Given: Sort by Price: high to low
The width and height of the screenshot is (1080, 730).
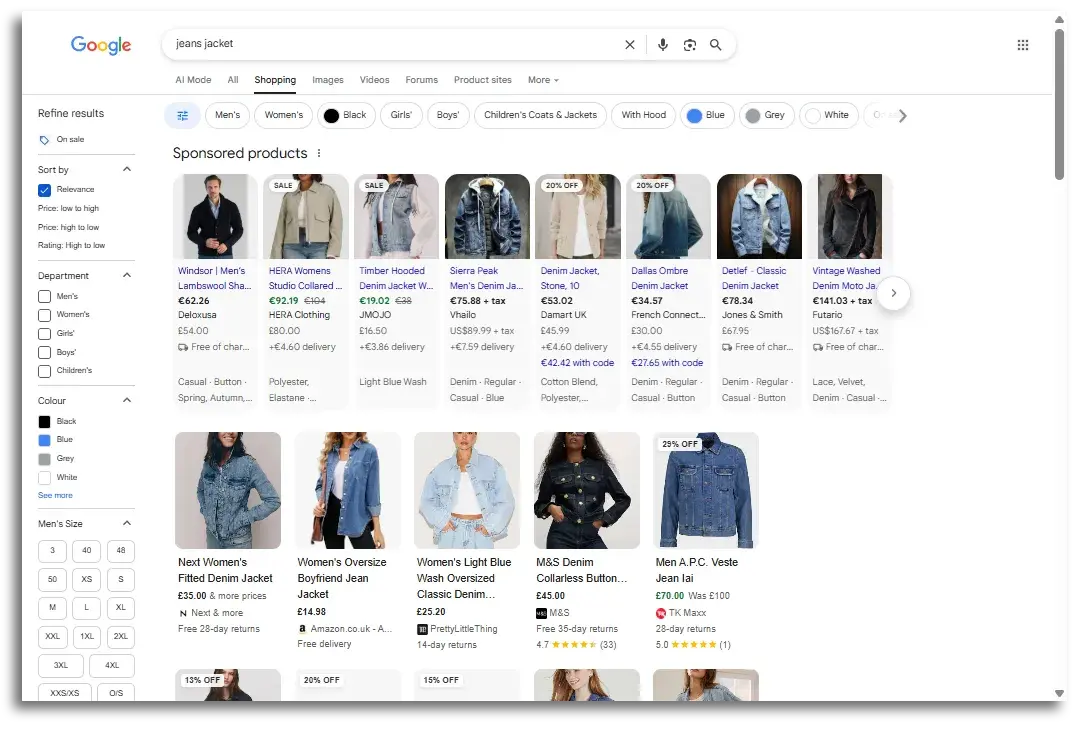Looking at the screenshot, I should [x=68, y=227].
